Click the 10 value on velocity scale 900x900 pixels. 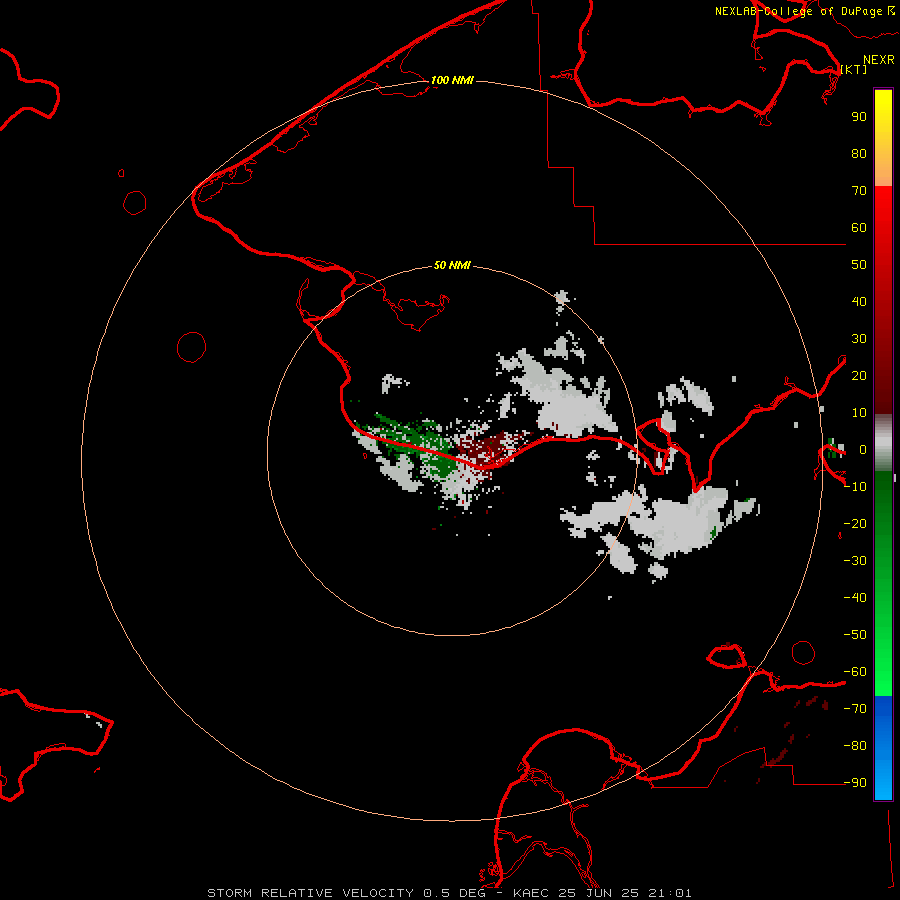point(859,413)
